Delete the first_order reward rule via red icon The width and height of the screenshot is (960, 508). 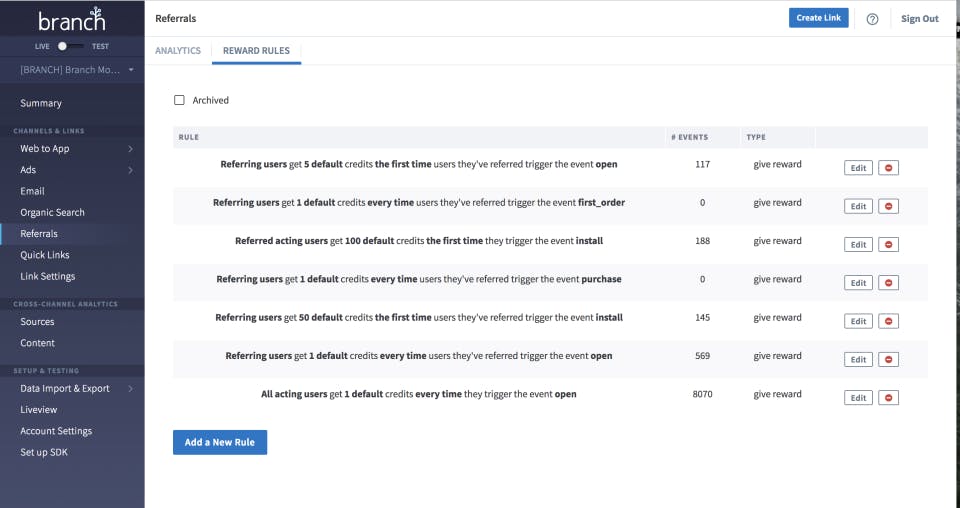click(888, 207)
